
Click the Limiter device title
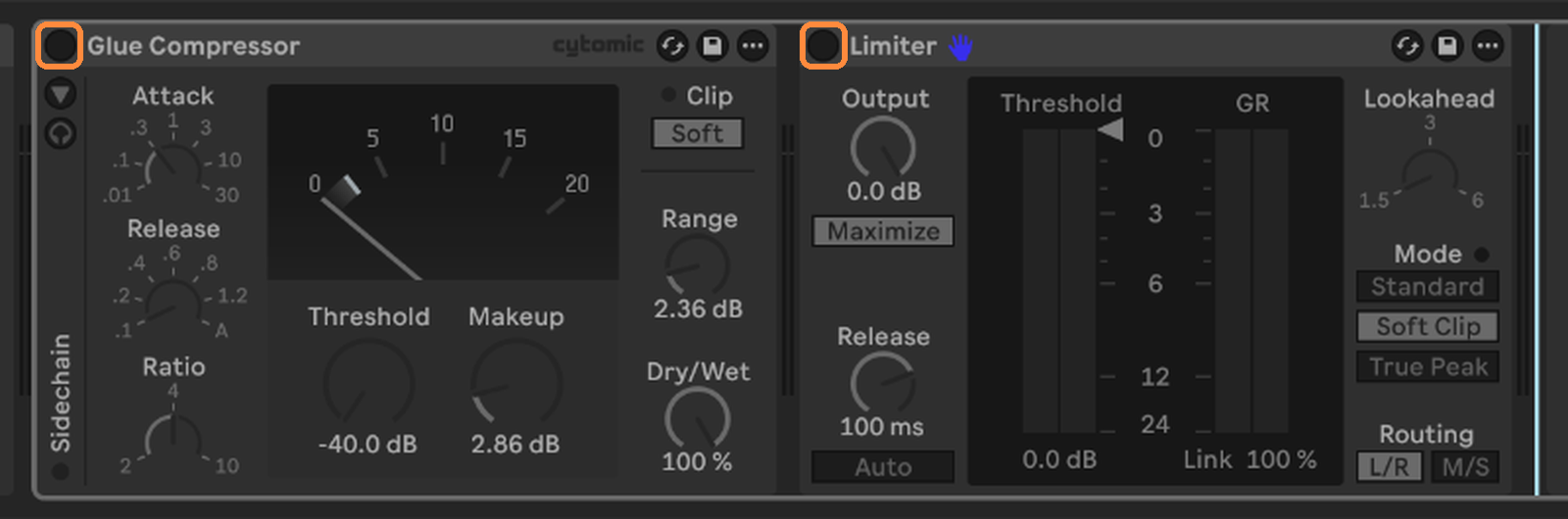[893, 46]
